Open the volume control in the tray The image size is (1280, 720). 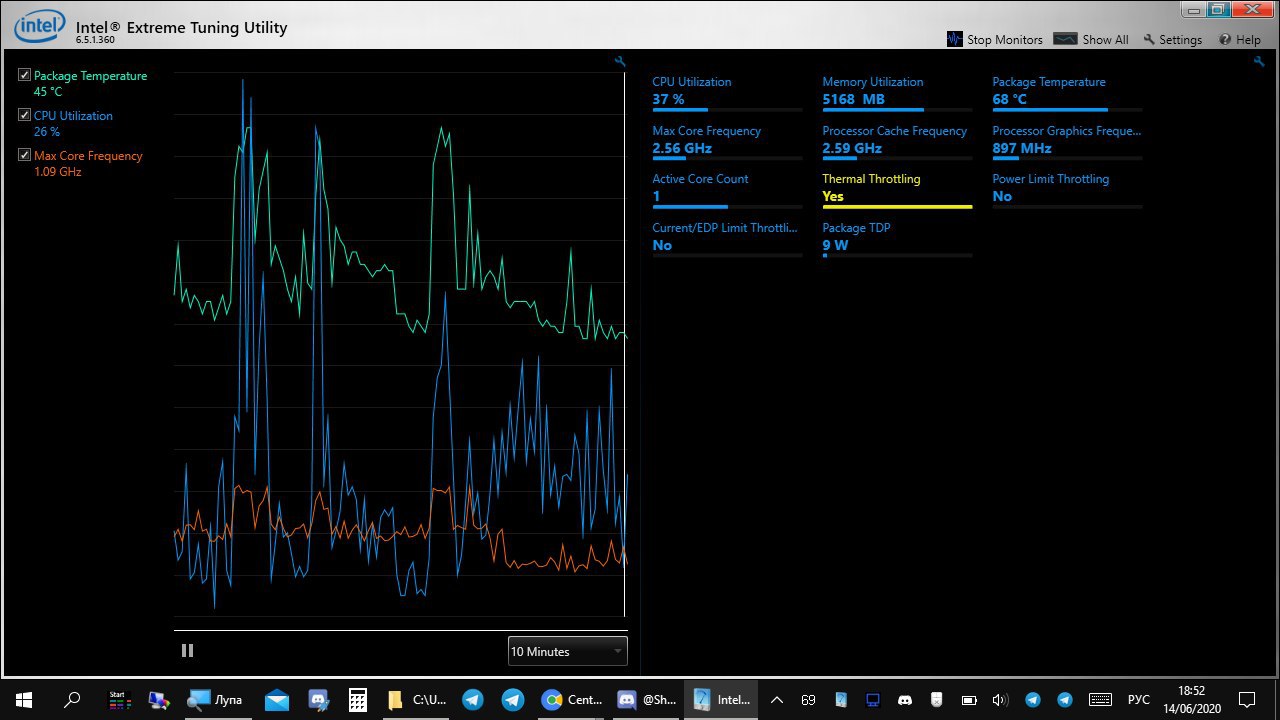point(1000,700)
